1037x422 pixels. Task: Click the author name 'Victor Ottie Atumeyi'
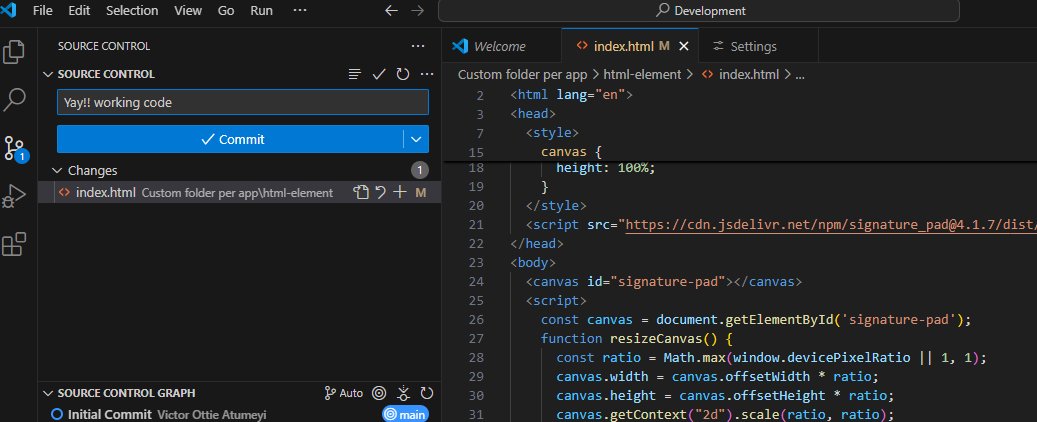(x=212, y=415)
